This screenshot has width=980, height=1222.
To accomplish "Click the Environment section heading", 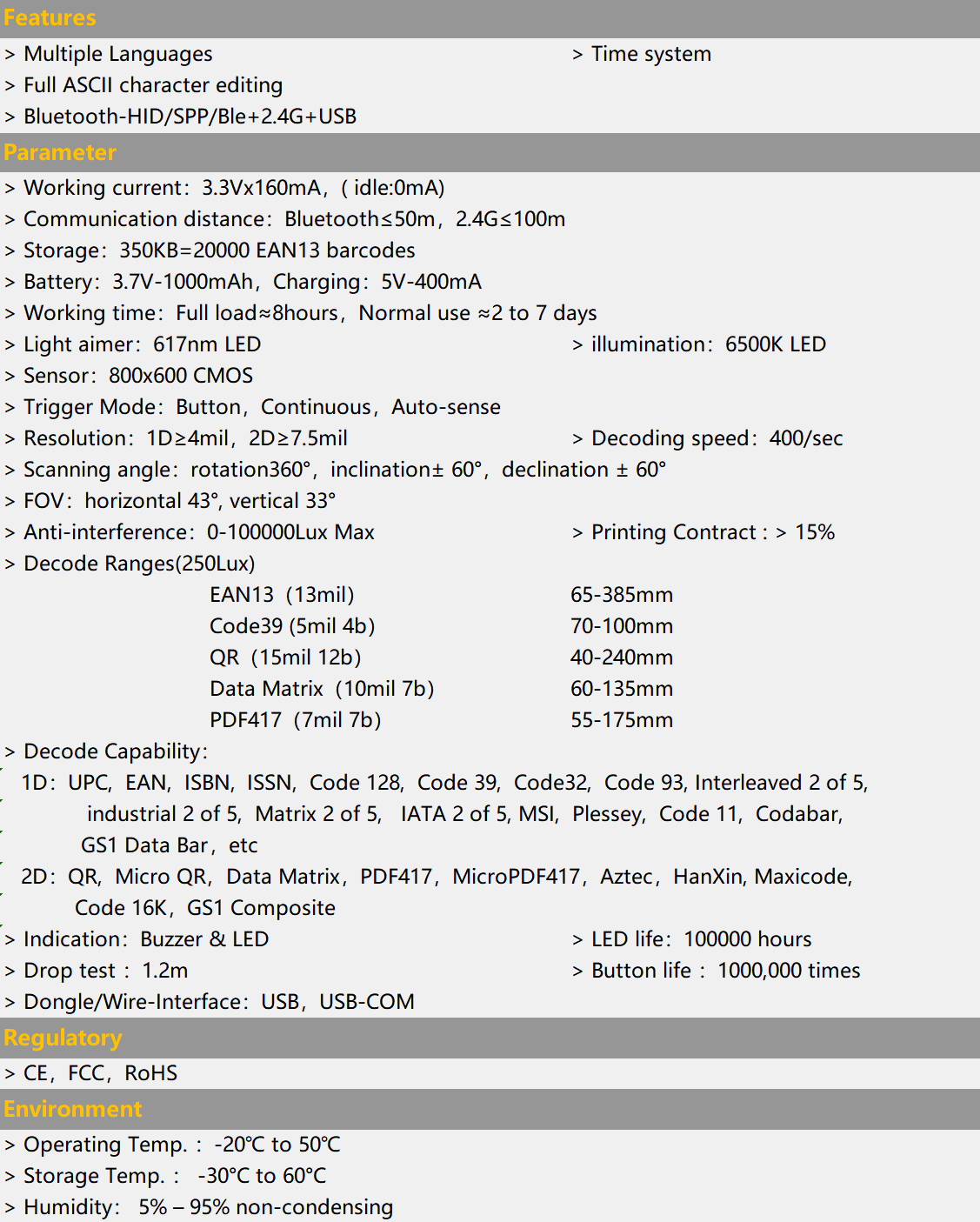I will pos(73,1109).
